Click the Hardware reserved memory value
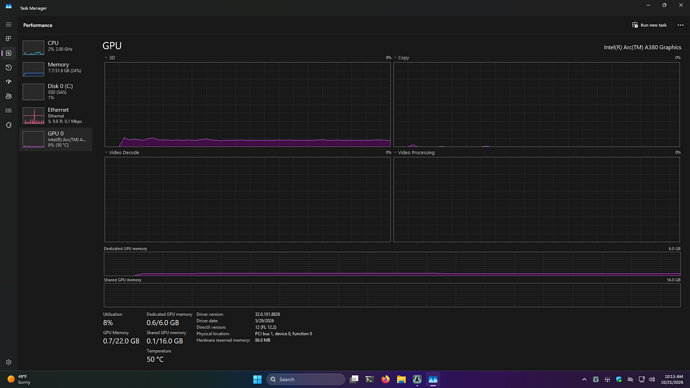Image resolution: width=690 pixels, height=388 pixels. 262,340
